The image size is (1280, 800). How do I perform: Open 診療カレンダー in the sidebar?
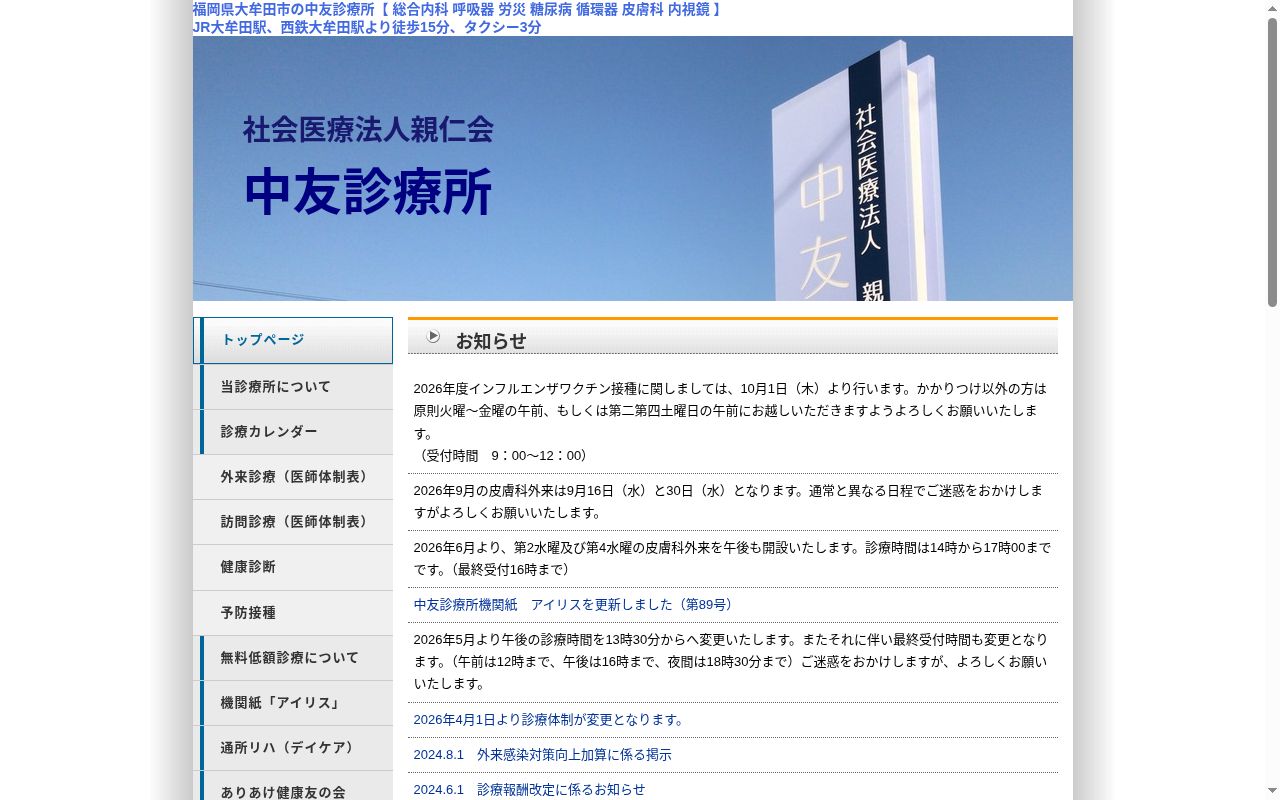tap(293, 432)
